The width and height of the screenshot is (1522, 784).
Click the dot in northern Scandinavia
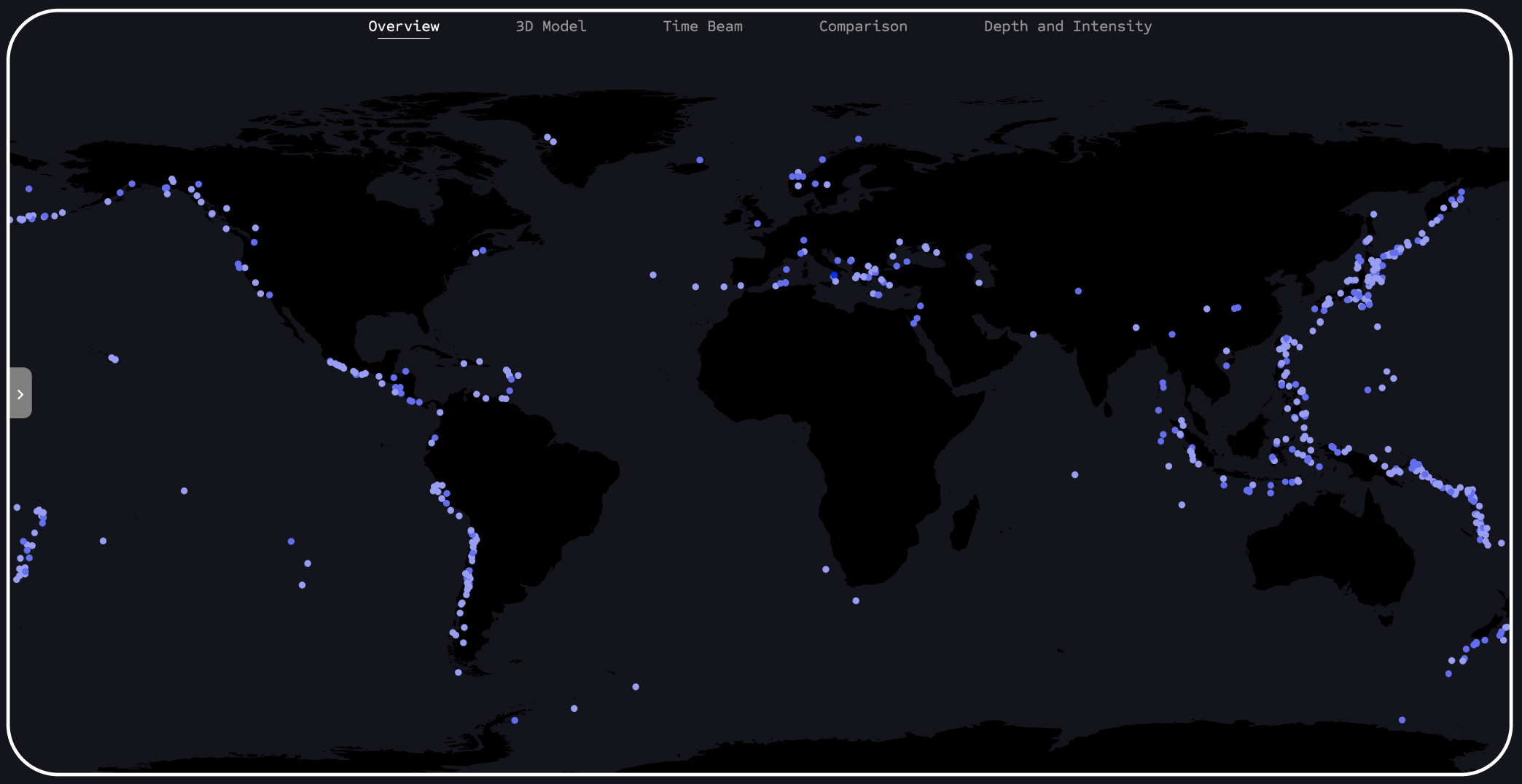(x=822, y=160)
